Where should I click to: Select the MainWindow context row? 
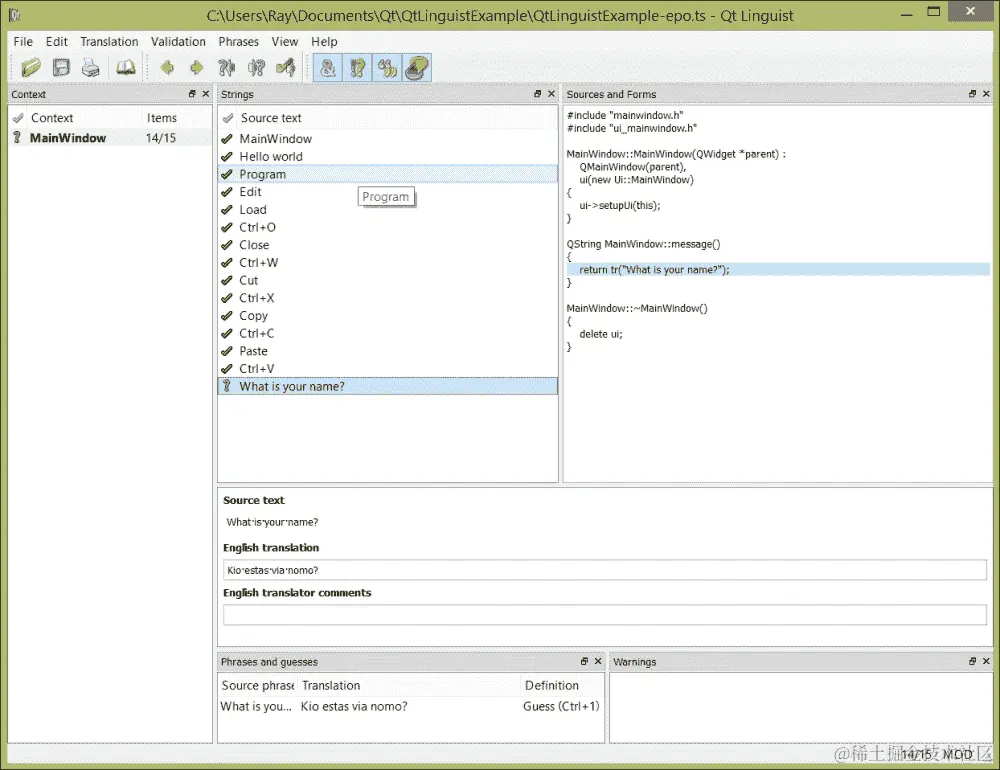coord(110,138)
